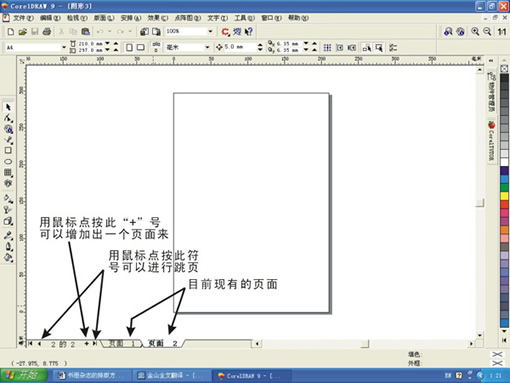Pick the yellow swatch in color palette
This screenshot has width=510, height=383.
click(504, 196)
